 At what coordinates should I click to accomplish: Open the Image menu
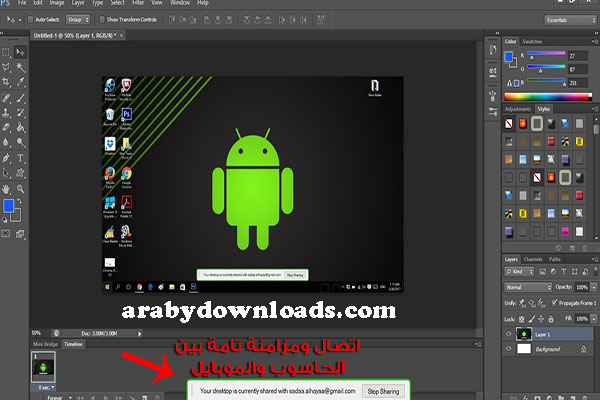(57, 3)
